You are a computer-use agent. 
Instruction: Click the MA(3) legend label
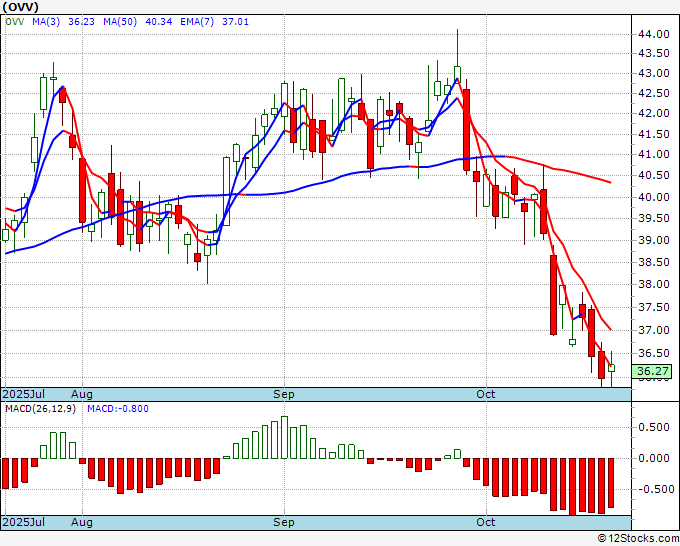tap(46, 22)
